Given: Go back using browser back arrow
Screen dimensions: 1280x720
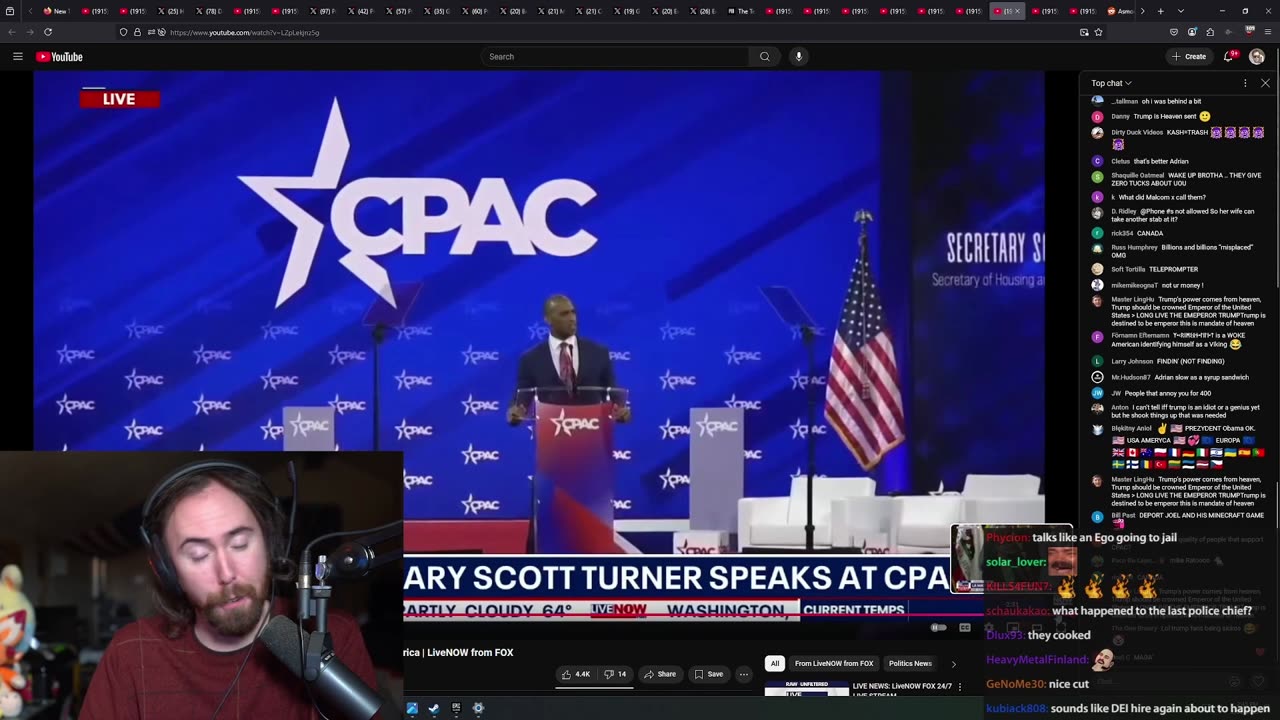Looking at the screenshot, I should coord(12,32).
